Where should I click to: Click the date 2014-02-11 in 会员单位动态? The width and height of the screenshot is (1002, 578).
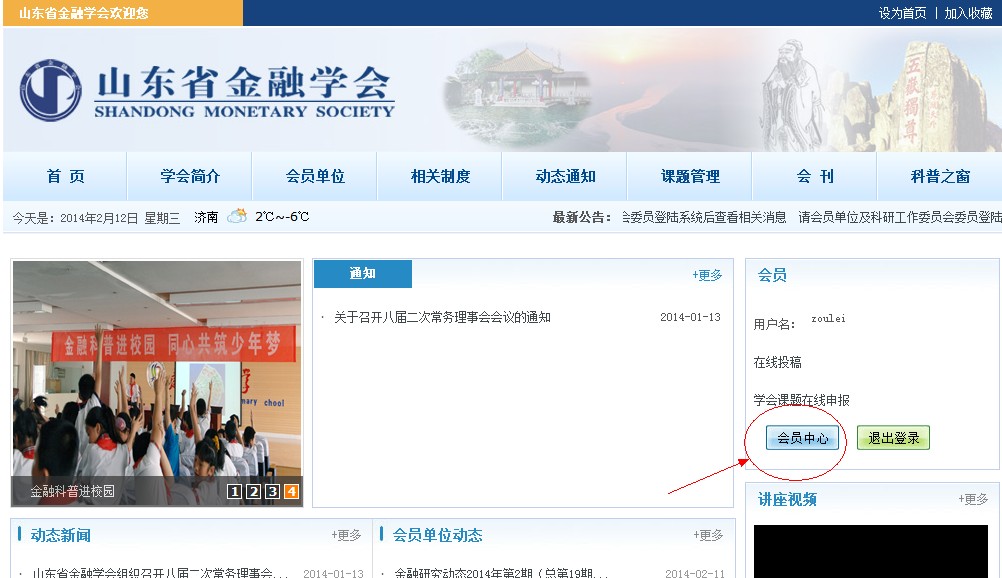click(695, 573)
